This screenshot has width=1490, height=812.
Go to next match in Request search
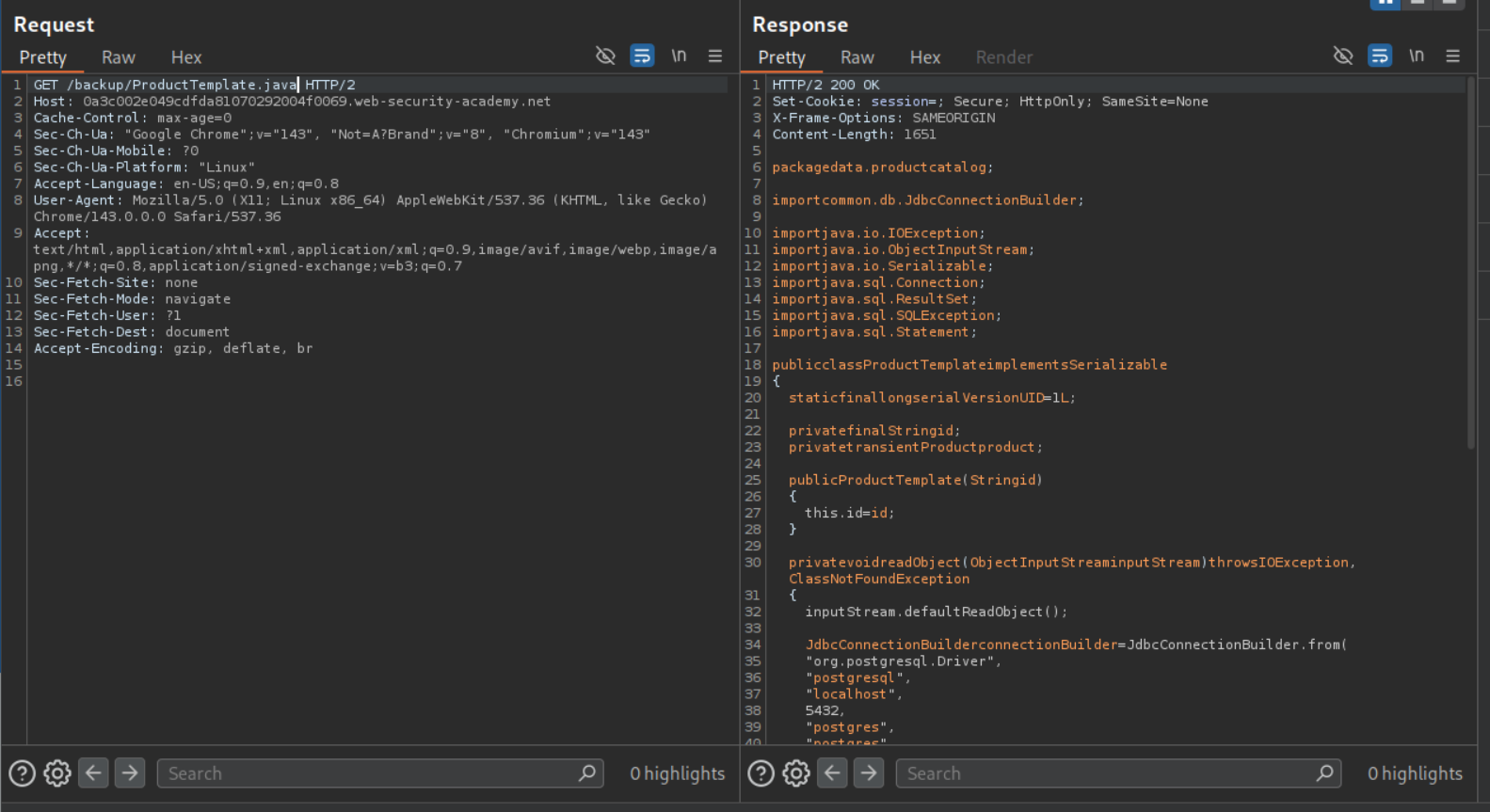(130, 773)
